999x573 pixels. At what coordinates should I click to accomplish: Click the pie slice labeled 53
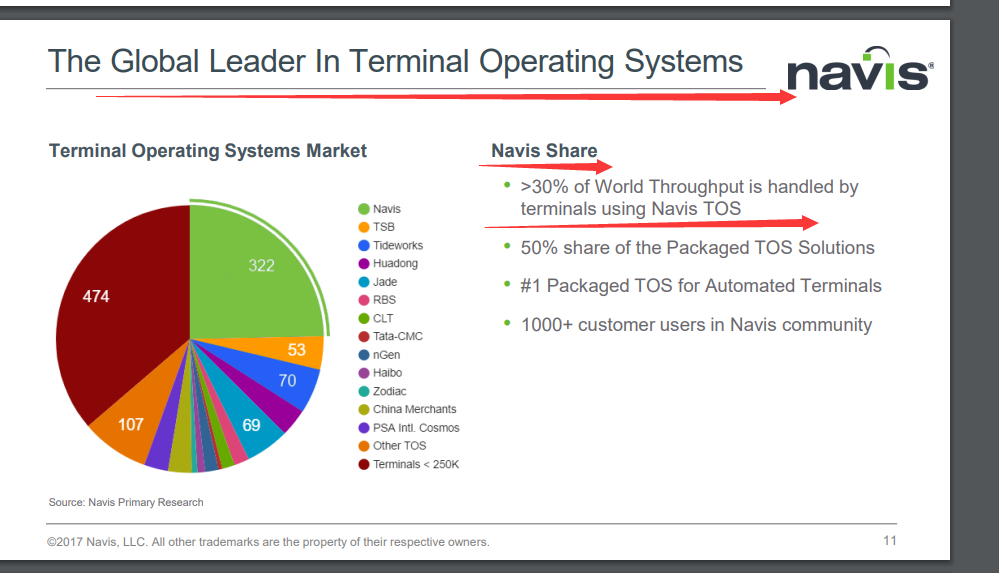tap(300, 350)
